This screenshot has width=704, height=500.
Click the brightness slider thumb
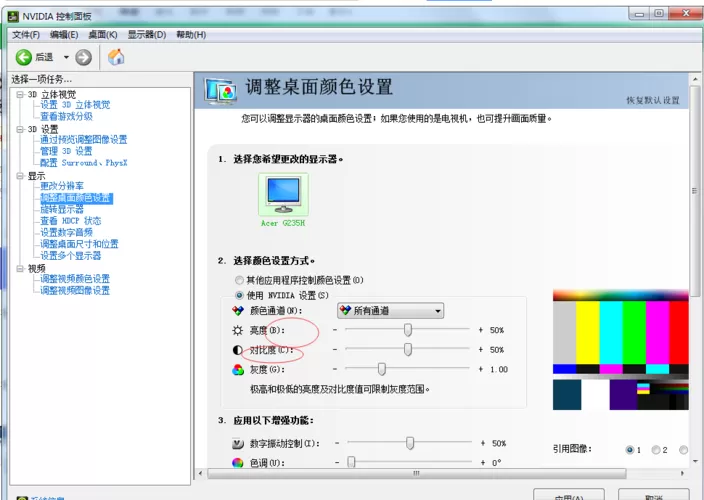pos(408,330)
